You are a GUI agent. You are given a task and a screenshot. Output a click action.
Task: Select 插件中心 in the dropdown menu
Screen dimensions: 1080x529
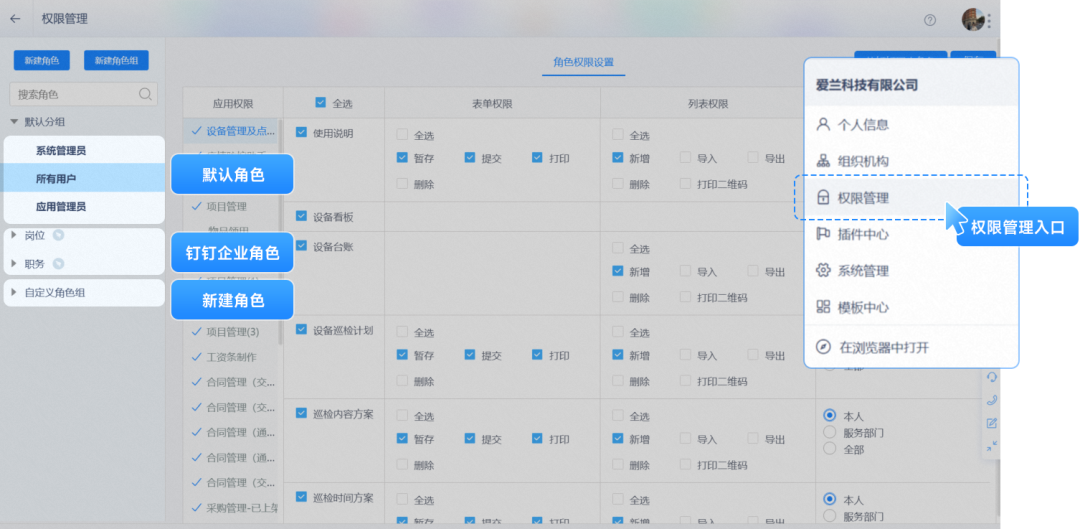(863, 234)
